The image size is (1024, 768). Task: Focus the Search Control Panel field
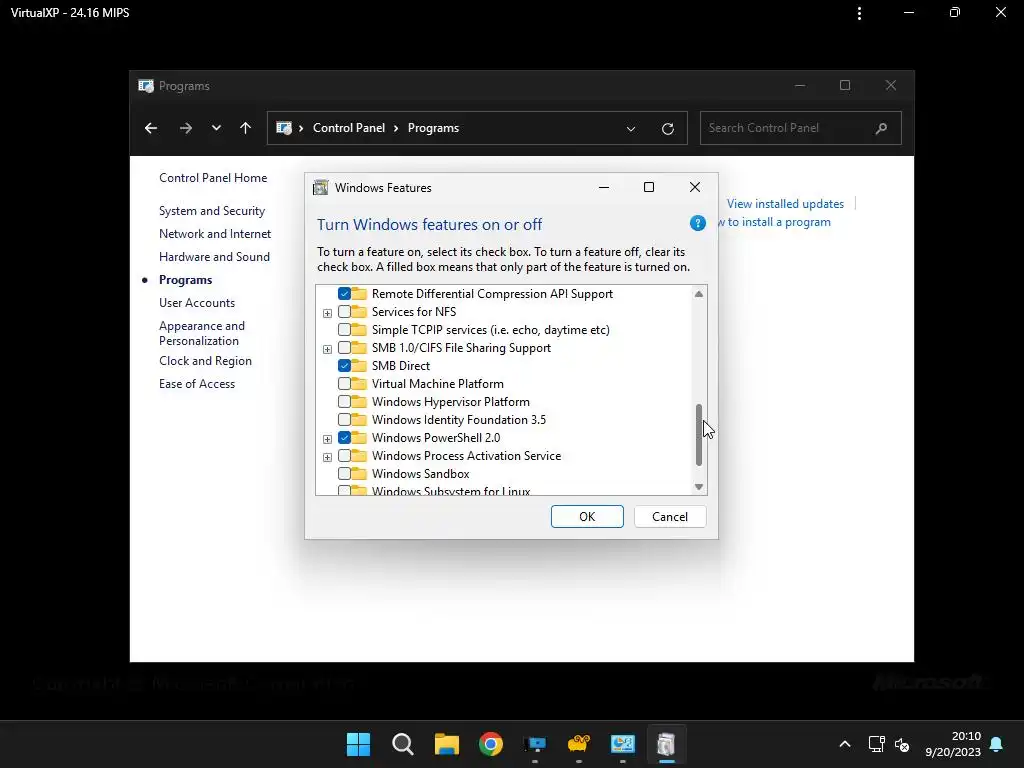point(800,128)
